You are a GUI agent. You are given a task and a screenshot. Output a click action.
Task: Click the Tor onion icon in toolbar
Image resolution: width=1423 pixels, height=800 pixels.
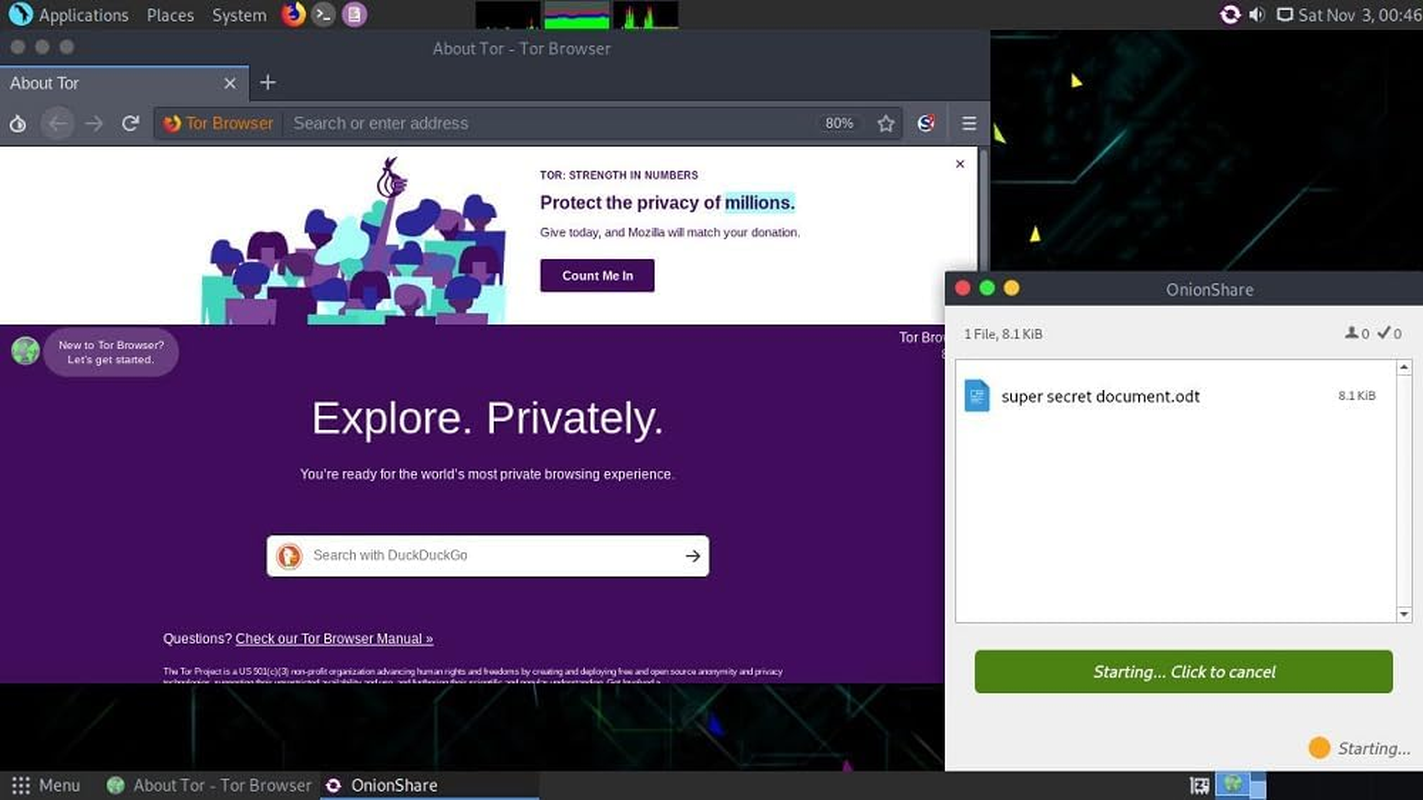click(17, 124)
